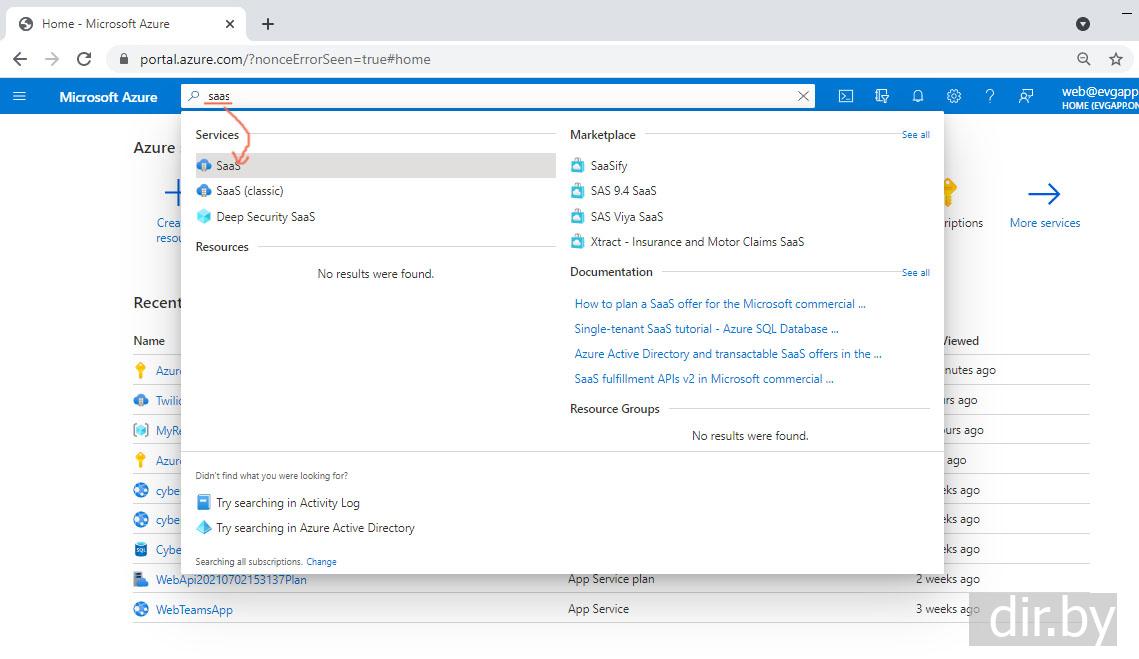Click See all next to Marketplace
The width and height of the screenshot is (1139, 659).
(915, 135)
